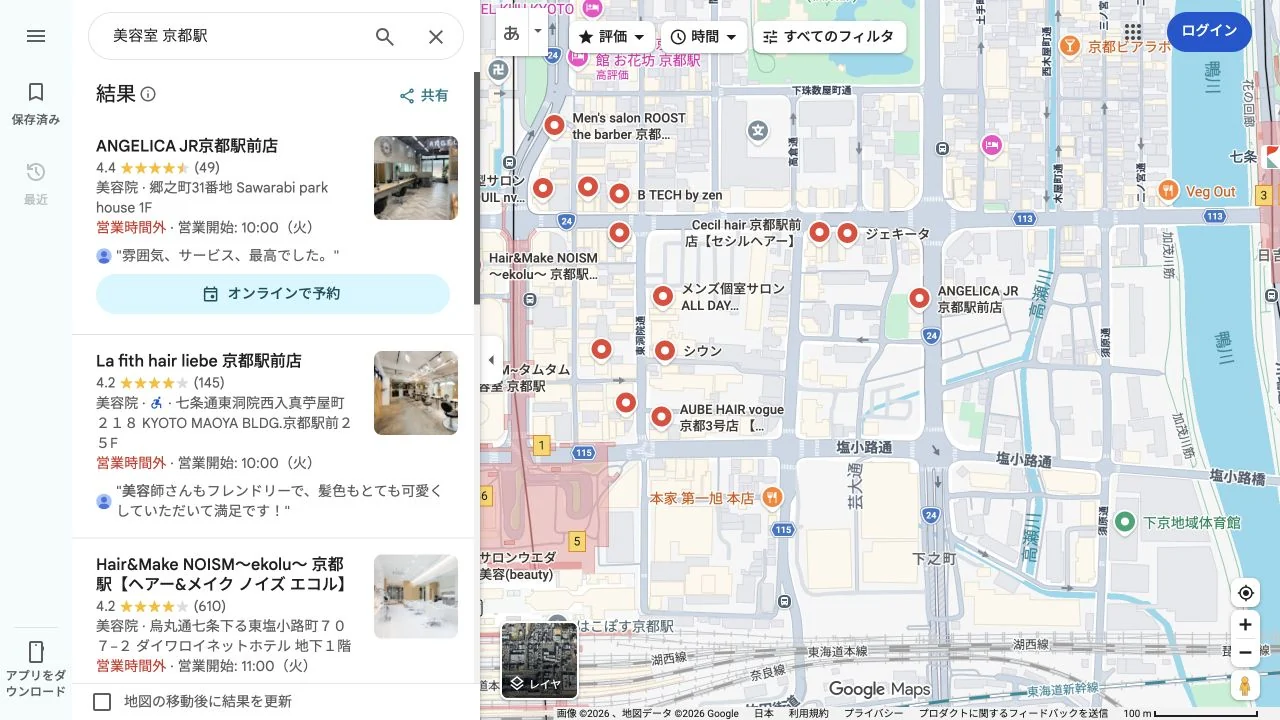
Task: Click the La fith review quote text
Action: 279,501
